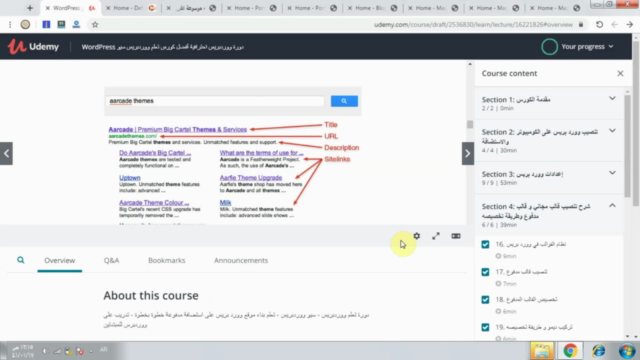Viewport: 640px width, 360px height.
Task: Click the browser reload icon
Action: tap(599, 24)
